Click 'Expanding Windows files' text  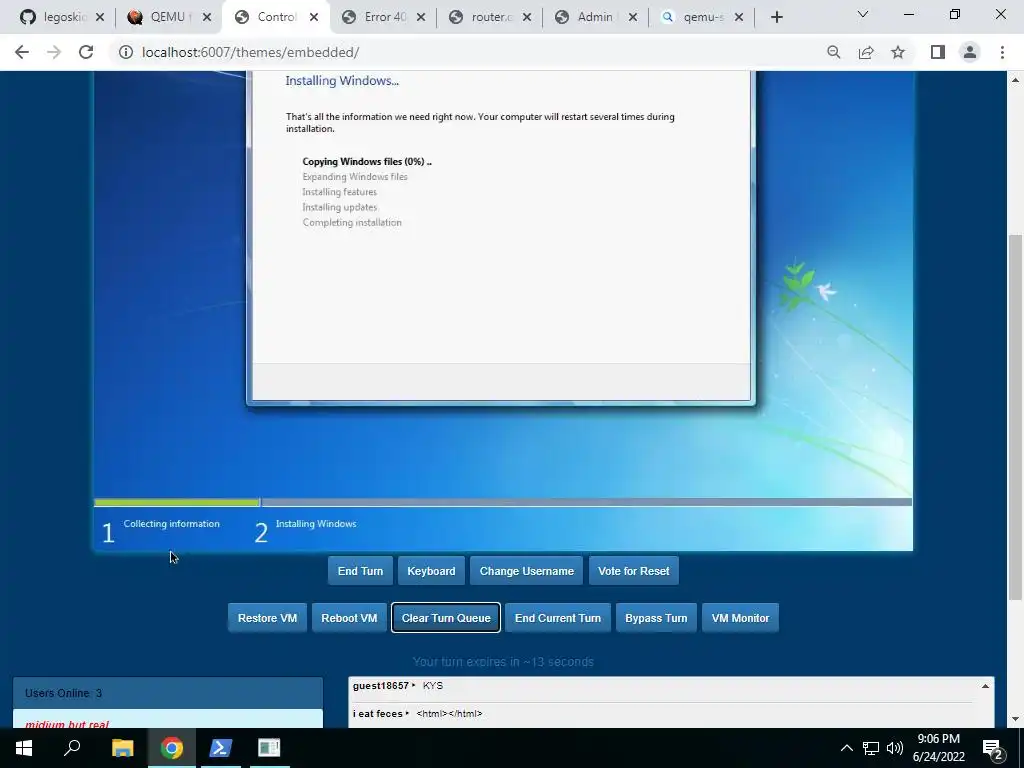click(x=355, y=176)
